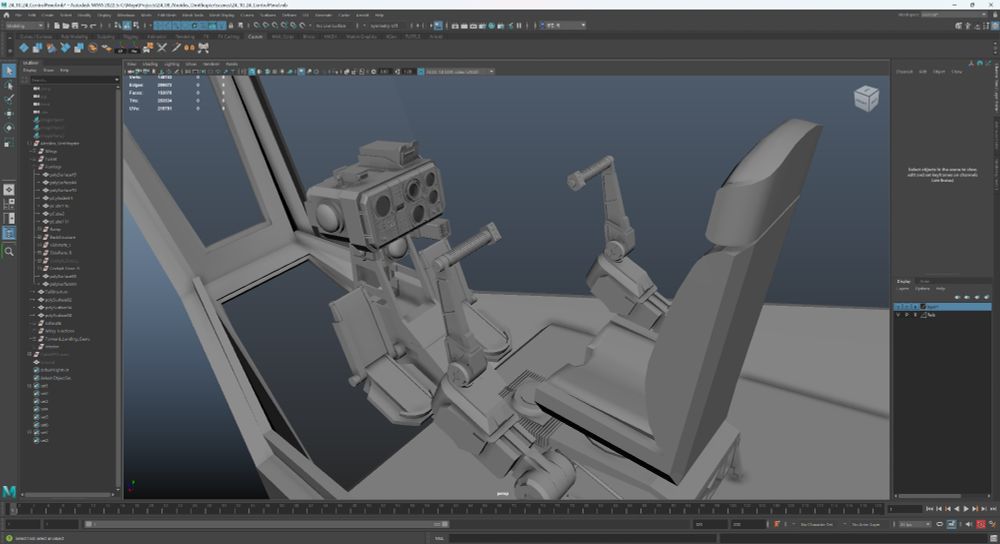Open the viewport color space dropdown
This screenshot has height=544, width=1000.
(x=459, y=71)
